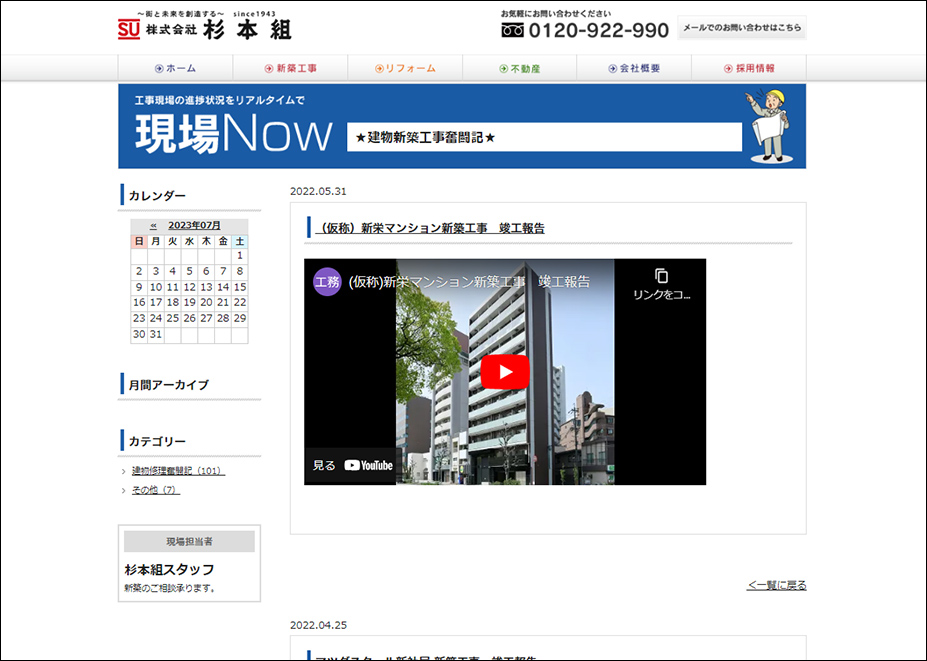The height and width of the screenshot is (661, 927).
Task: Open the 建物修理奮闘記 (101) category
Action: (x=178, y=470)
